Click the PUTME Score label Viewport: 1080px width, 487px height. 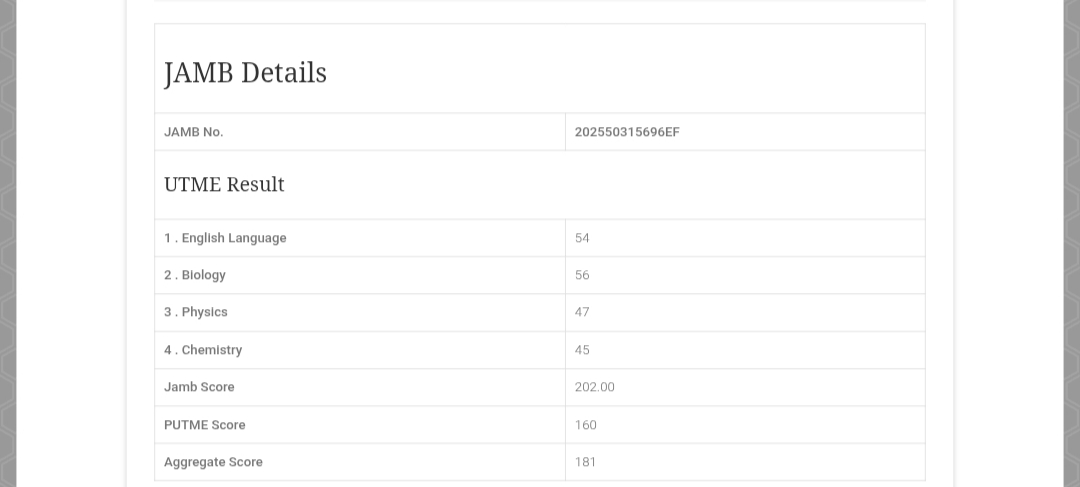(x=205, y=425)
